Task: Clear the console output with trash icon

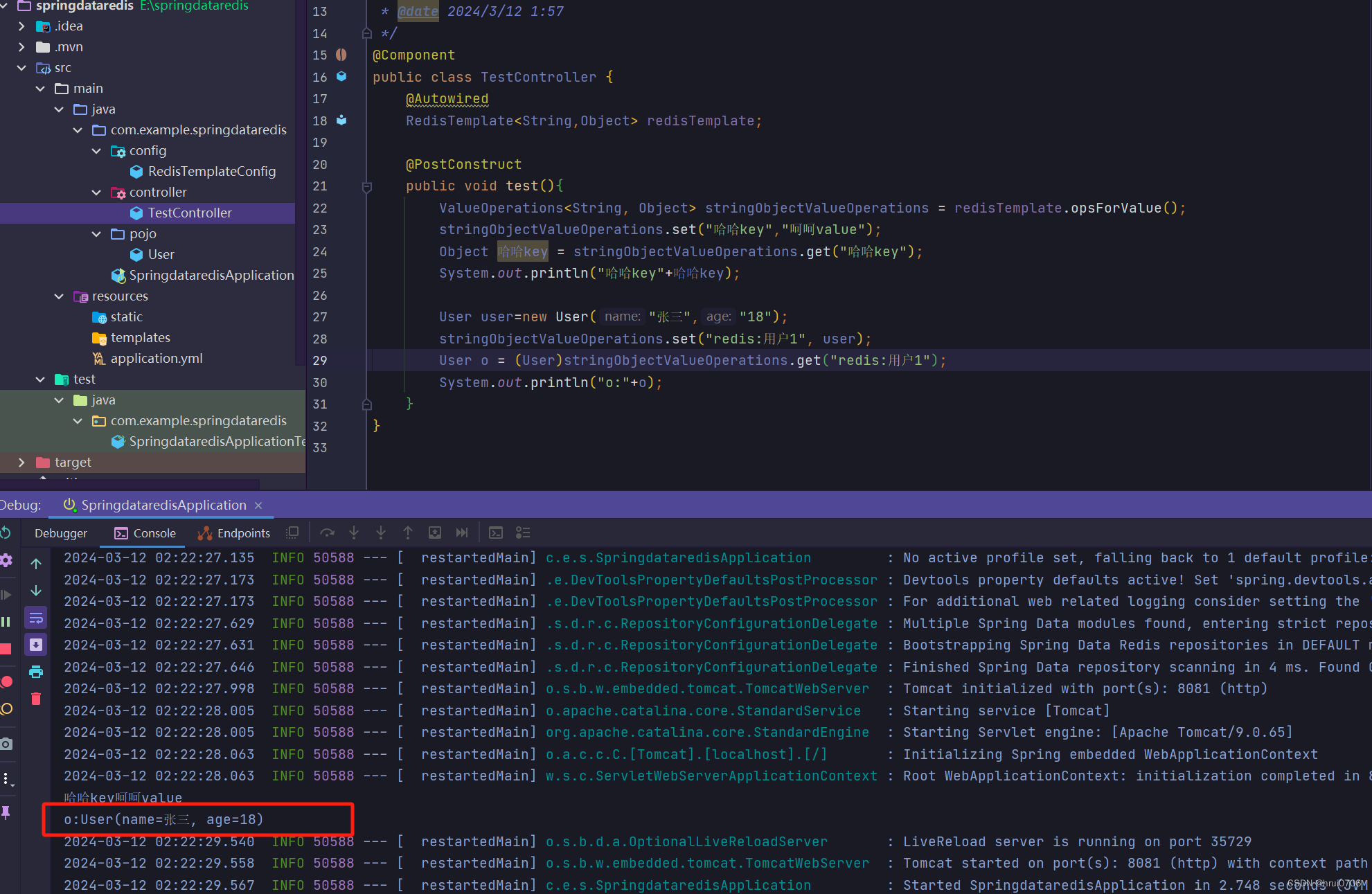Action: point(36,697)
